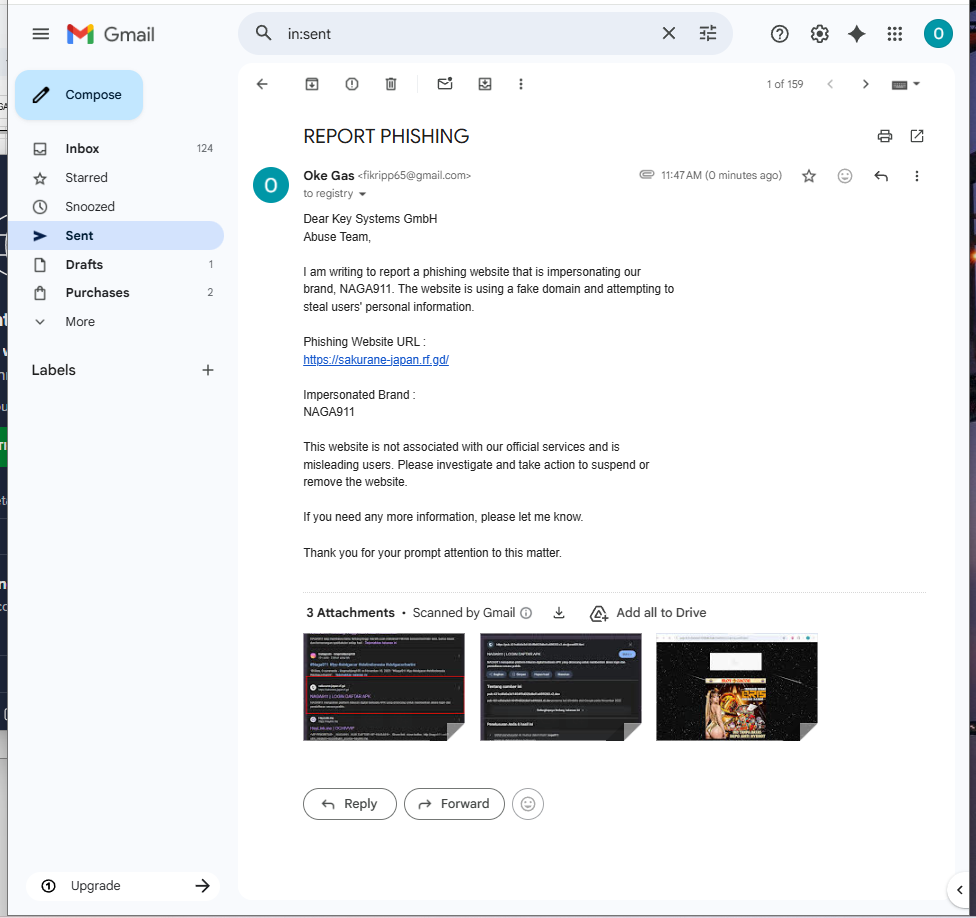The image size is (976, 918).
Task: Download all attachments
Action: 559,613
